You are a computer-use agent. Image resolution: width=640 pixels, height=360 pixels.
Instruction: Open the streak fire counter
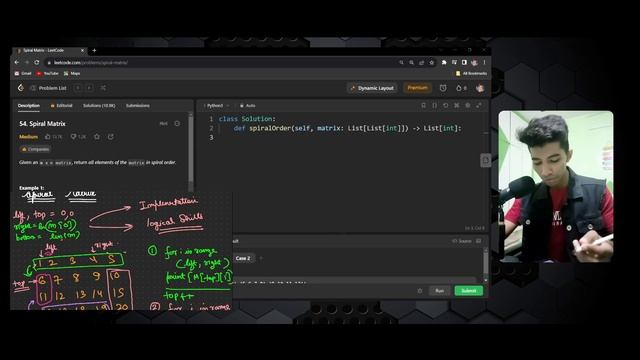point(461,88)
